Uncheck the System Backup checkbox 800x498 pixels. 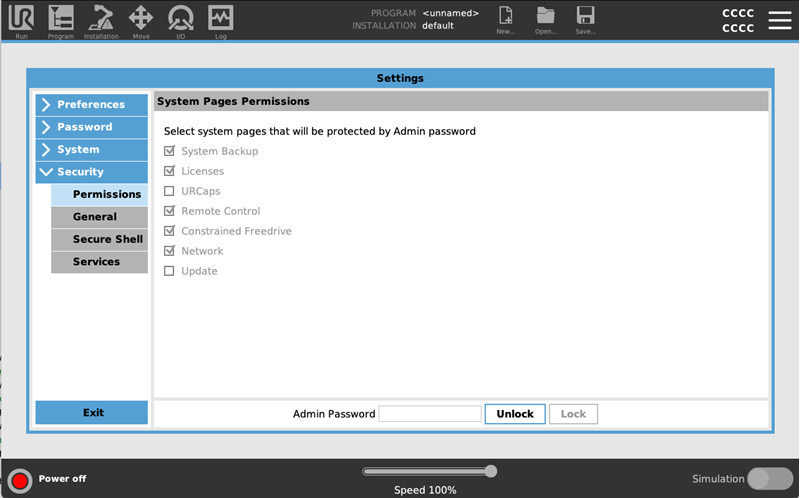click(169, 151)
